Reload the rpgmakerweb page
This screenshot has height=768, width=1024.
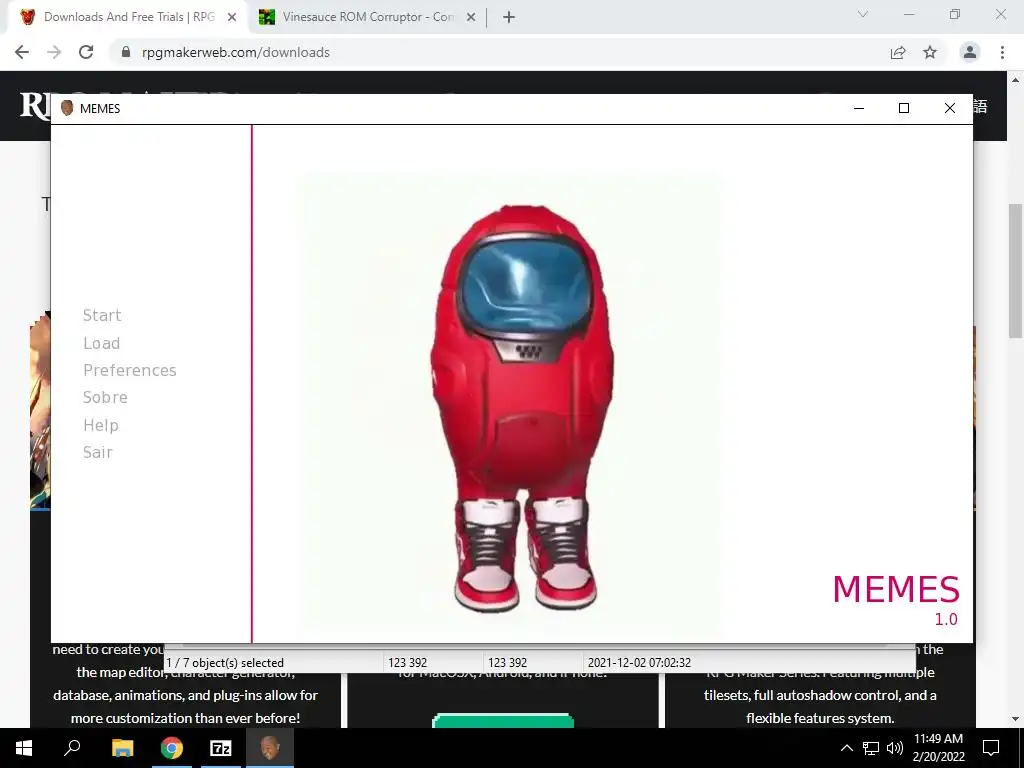pos(86,52)
